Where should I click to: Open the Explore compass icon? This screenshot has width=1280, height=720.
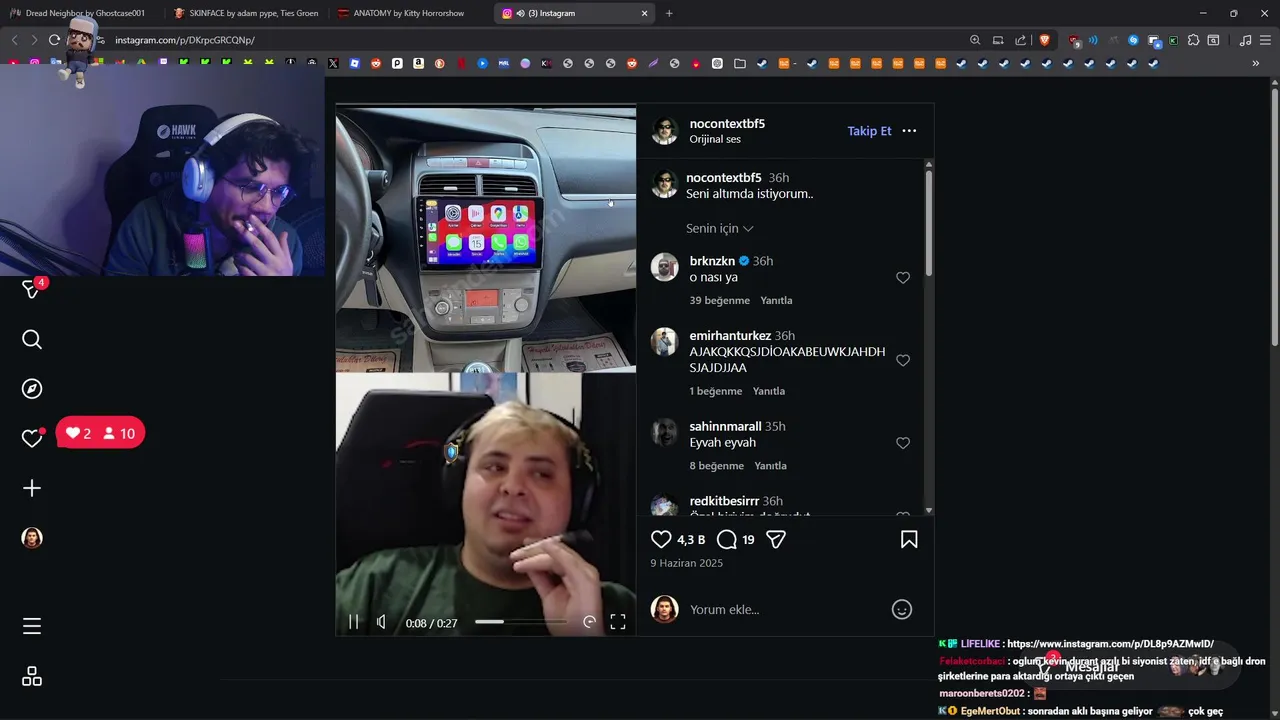point(32,389)
